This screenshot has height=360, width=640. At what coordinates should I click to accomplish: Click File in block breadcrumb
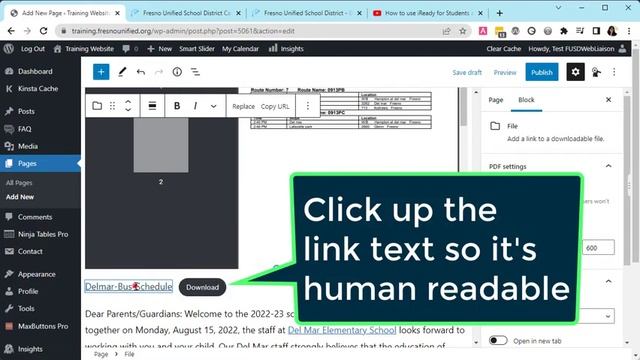129,354
